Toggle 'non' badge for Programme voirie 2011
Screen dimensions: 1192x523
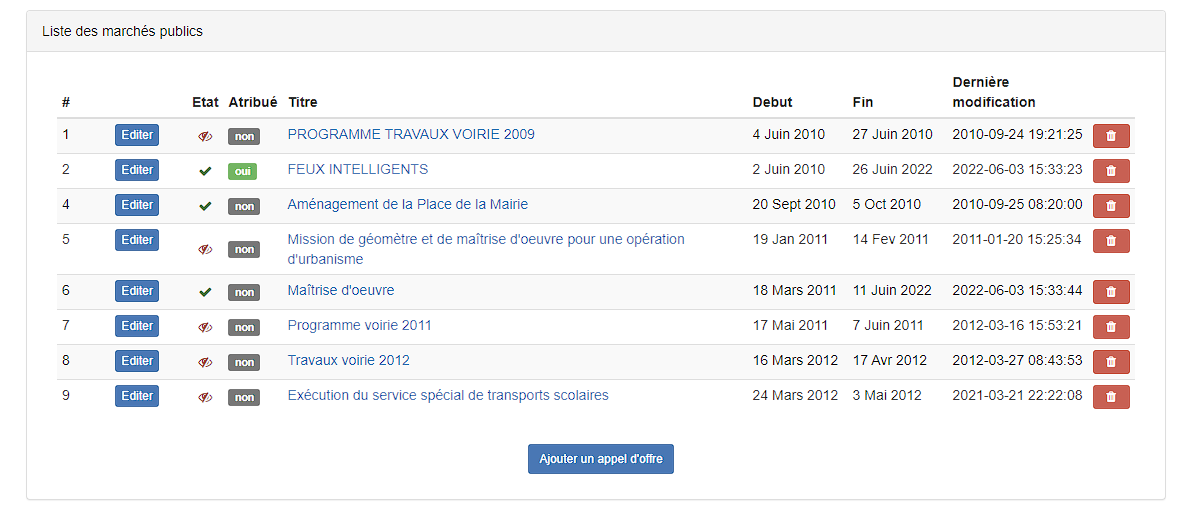(x=244, y=328)
